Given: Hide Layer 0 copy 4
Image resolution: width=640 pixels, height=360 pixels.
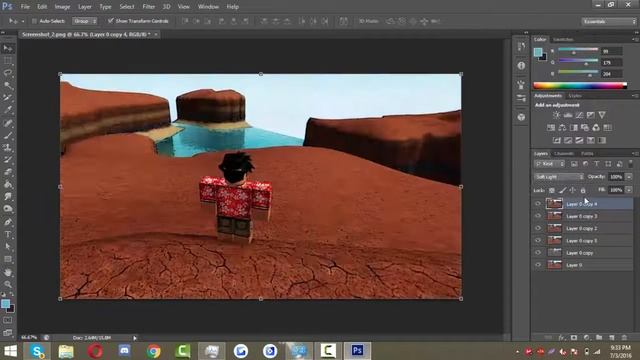Looking at the screenshot, I should (538, 204).
